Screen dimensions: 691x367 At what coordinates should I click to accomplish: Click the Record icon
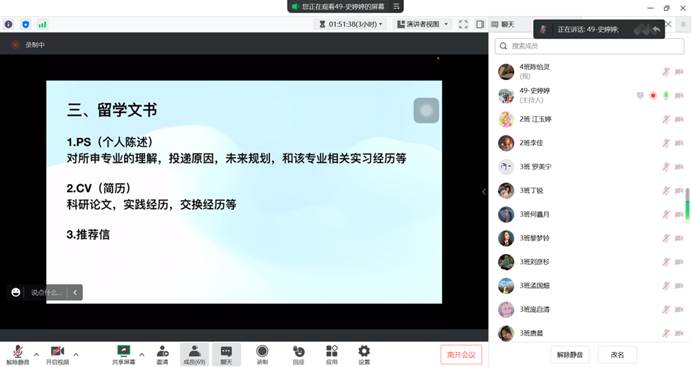(262, 355)
